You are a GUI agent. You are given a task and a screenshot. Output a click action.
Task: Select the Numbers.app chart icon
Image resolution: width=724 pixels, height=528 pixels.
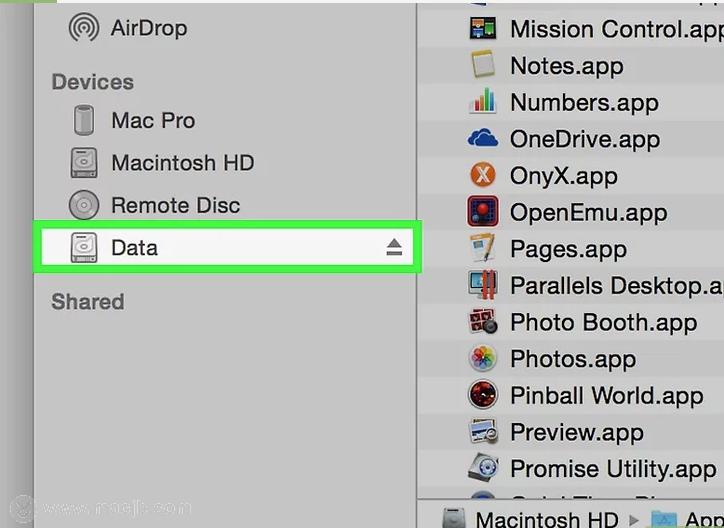point(483,102)
